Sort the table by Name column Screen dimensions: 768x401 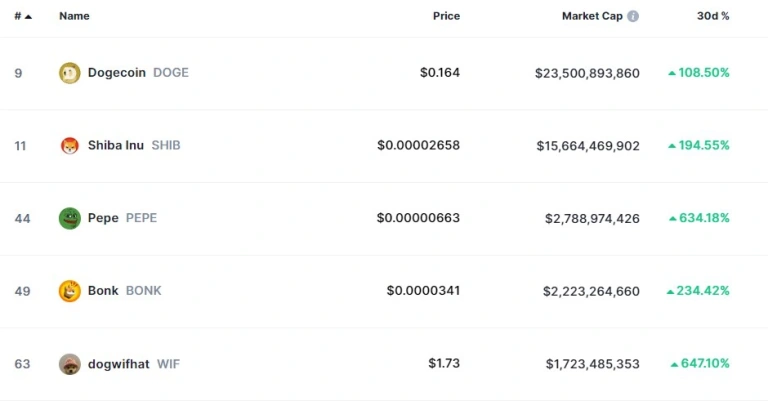74,16
